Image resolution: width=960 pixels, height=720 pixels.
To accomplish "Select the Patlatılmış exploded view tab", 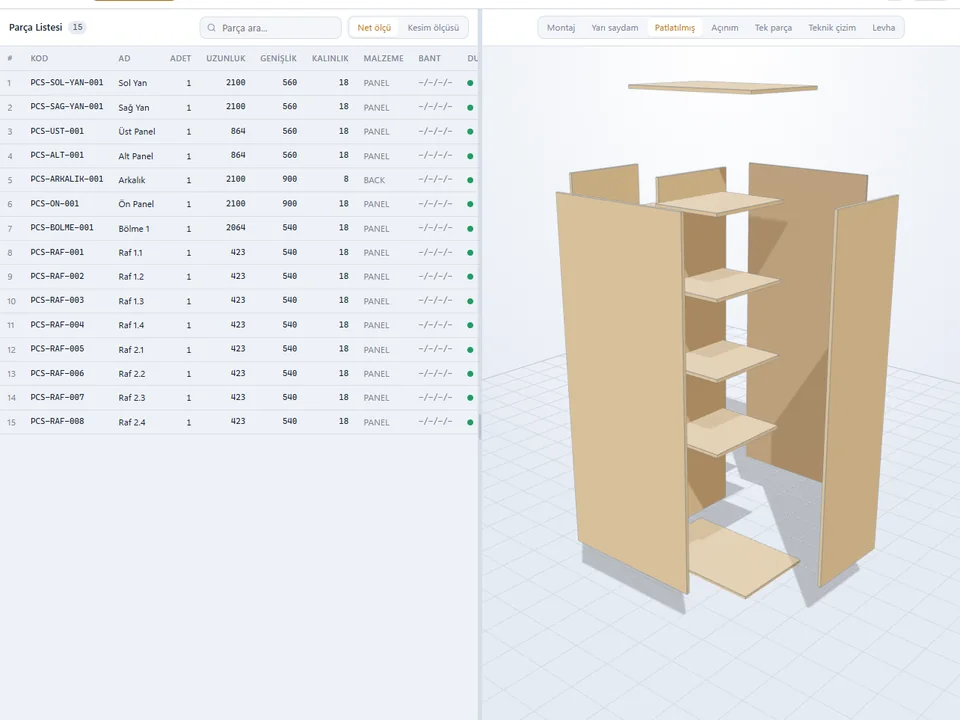I will click(x=675, y=28).
